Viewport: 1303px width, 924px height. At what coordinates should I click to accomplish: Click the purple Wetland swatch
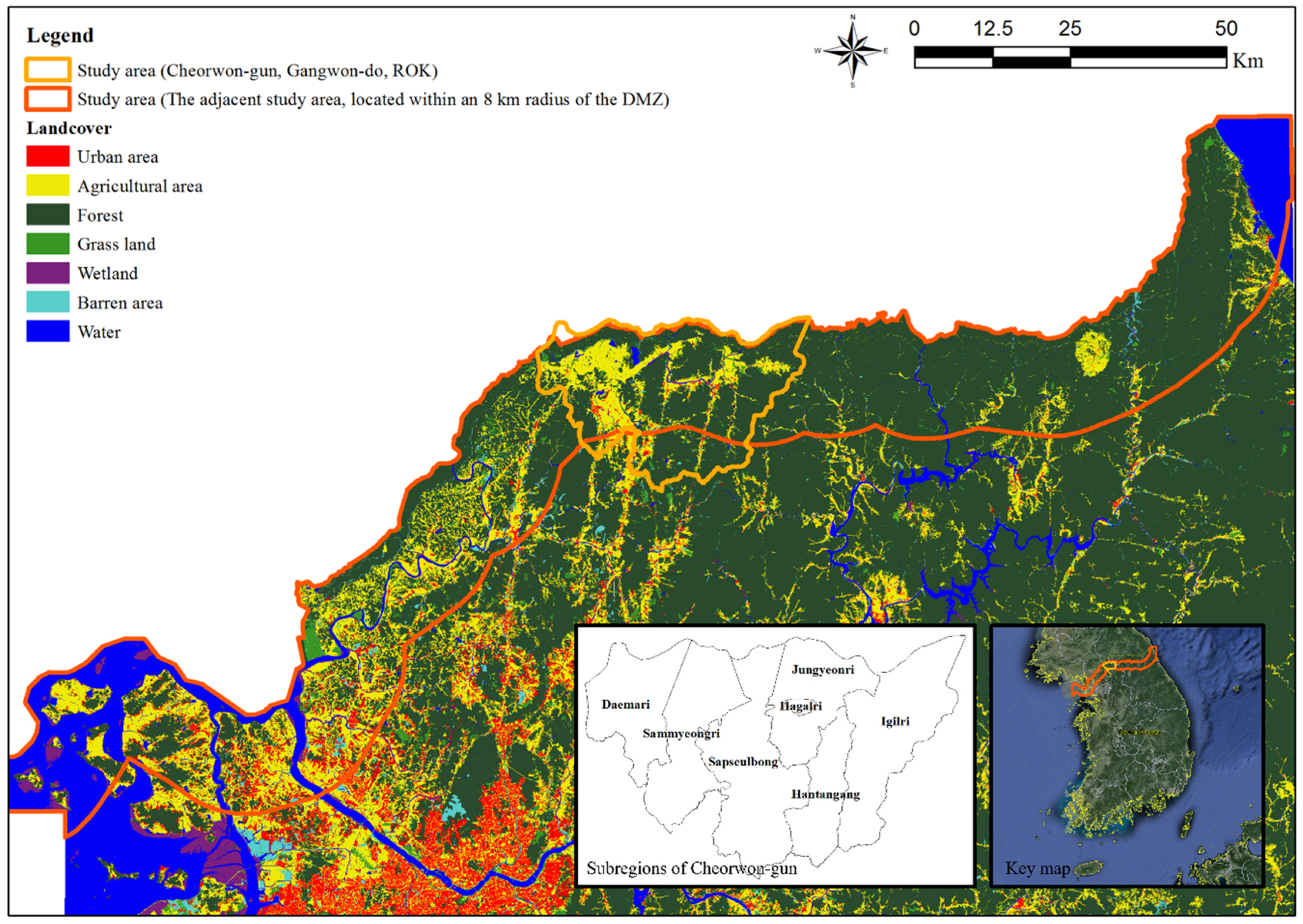(48, 273)
